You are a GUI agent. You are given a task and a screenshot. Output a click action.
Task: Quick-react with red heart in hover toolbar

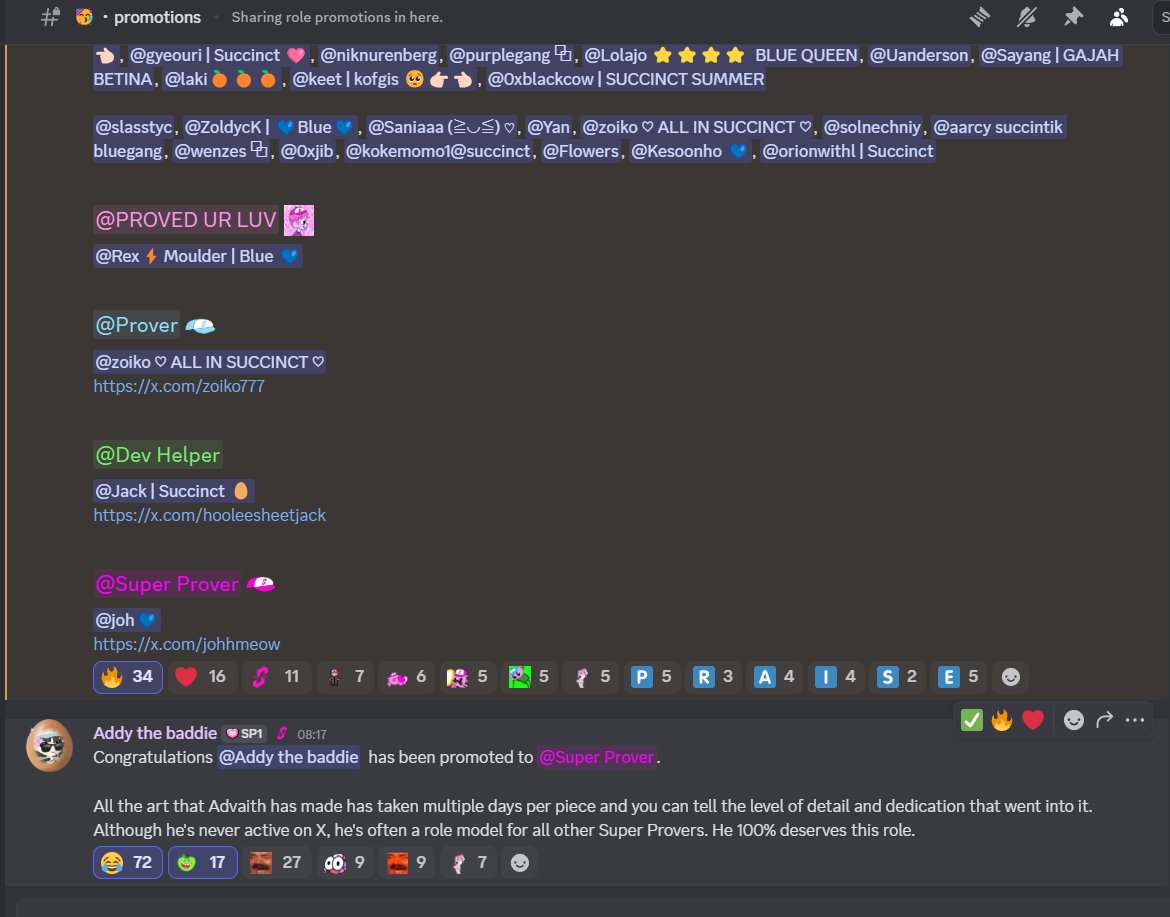click(1033, 720)
